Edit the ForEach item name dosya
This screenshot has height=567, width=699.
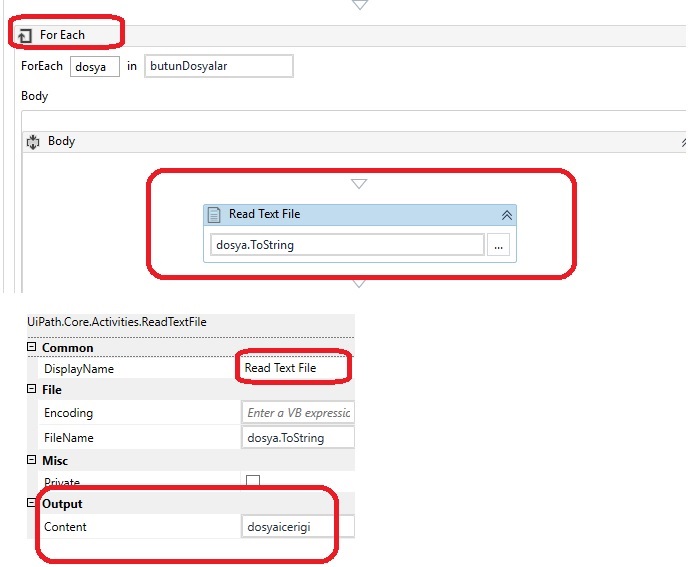point(95,67)
